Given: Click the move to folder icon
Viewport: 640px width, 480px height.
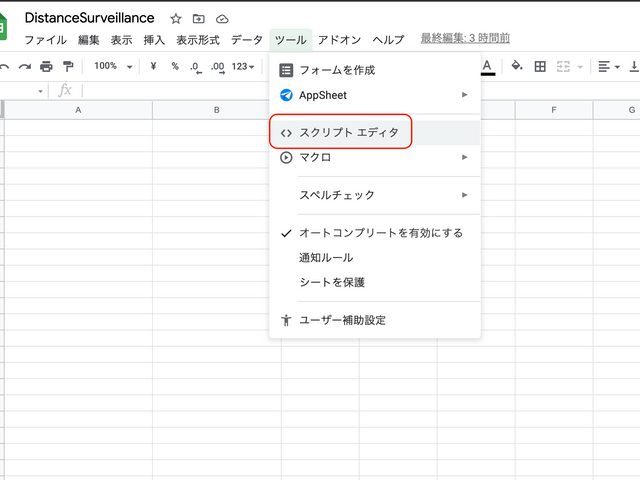Looking at the screenshot, I should click(x=199, y=19).
